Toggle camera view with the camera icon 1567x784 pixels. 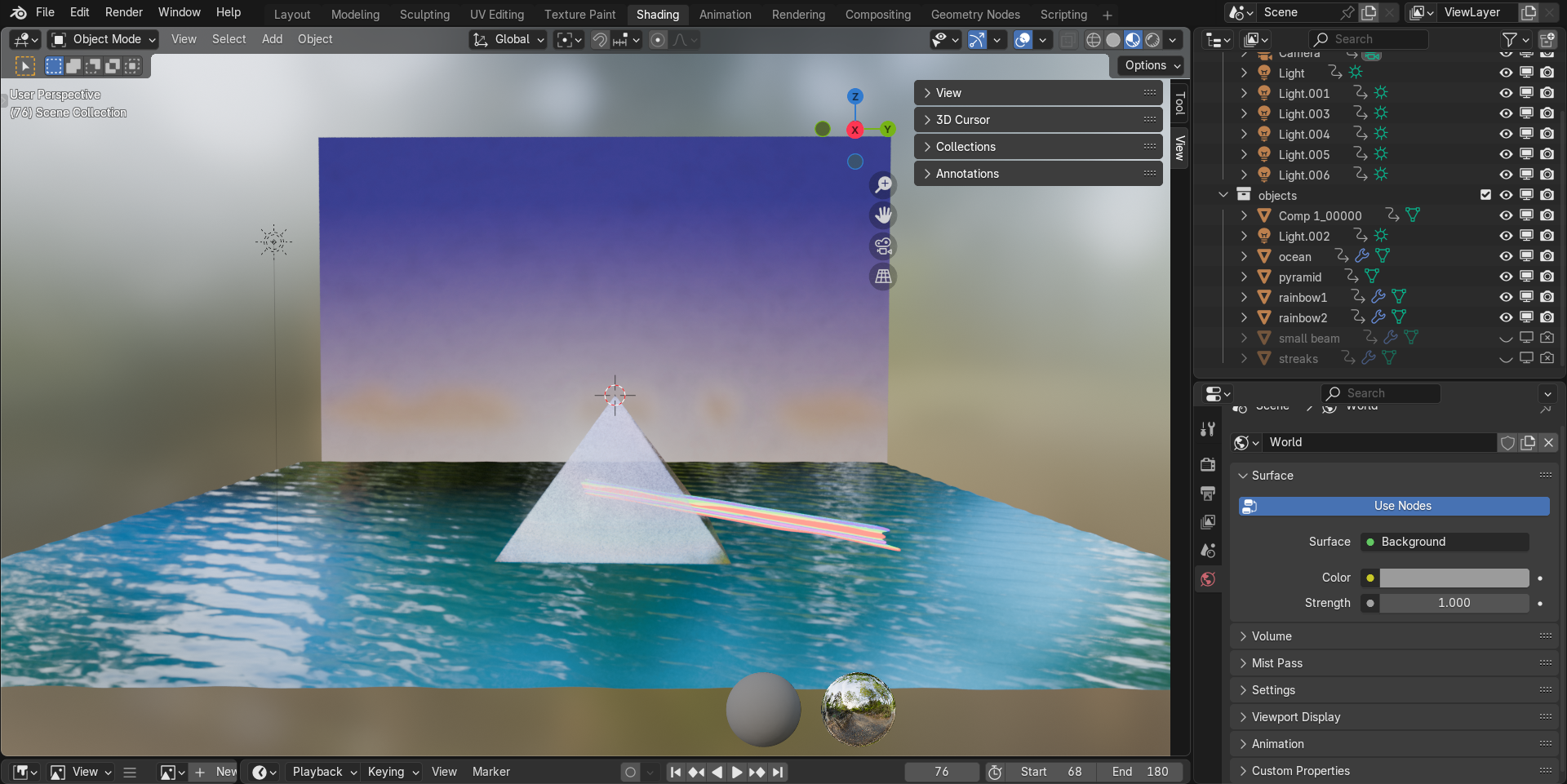click(883, 246)
